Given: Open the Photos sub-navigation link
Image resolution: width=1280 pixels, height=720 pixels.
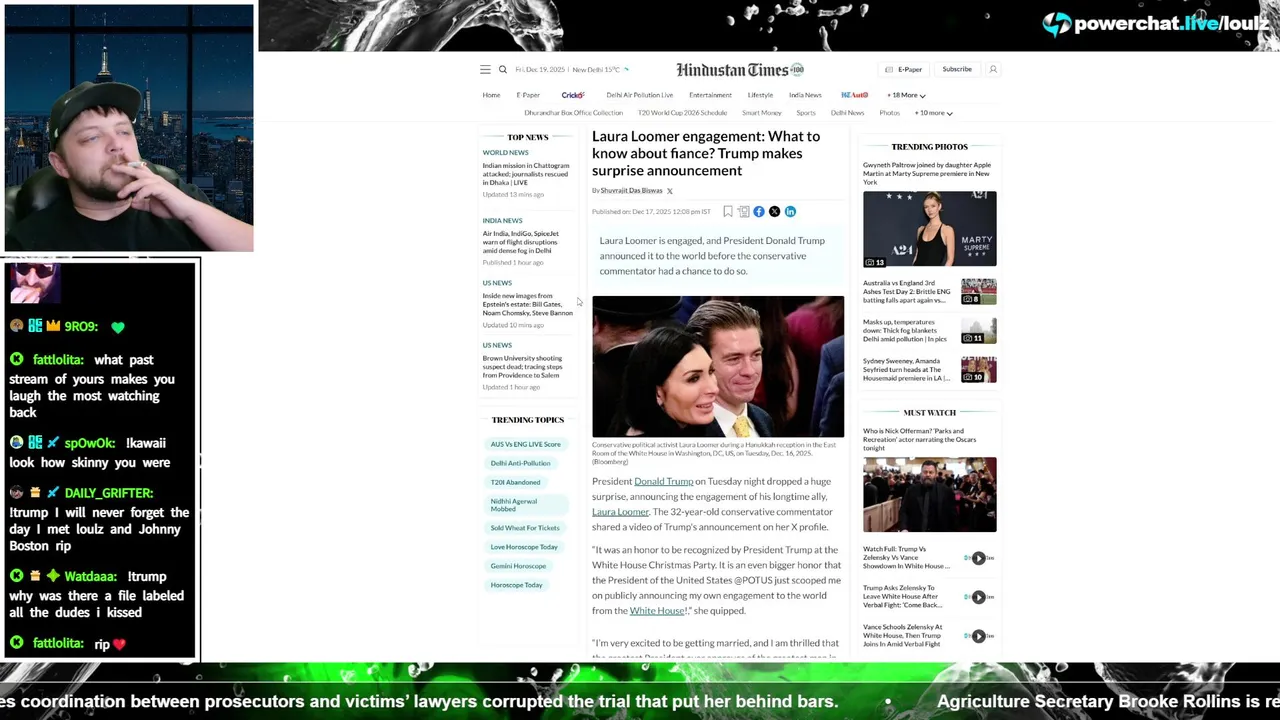Looking at the screenshot, I should click(x=889, y=113).
